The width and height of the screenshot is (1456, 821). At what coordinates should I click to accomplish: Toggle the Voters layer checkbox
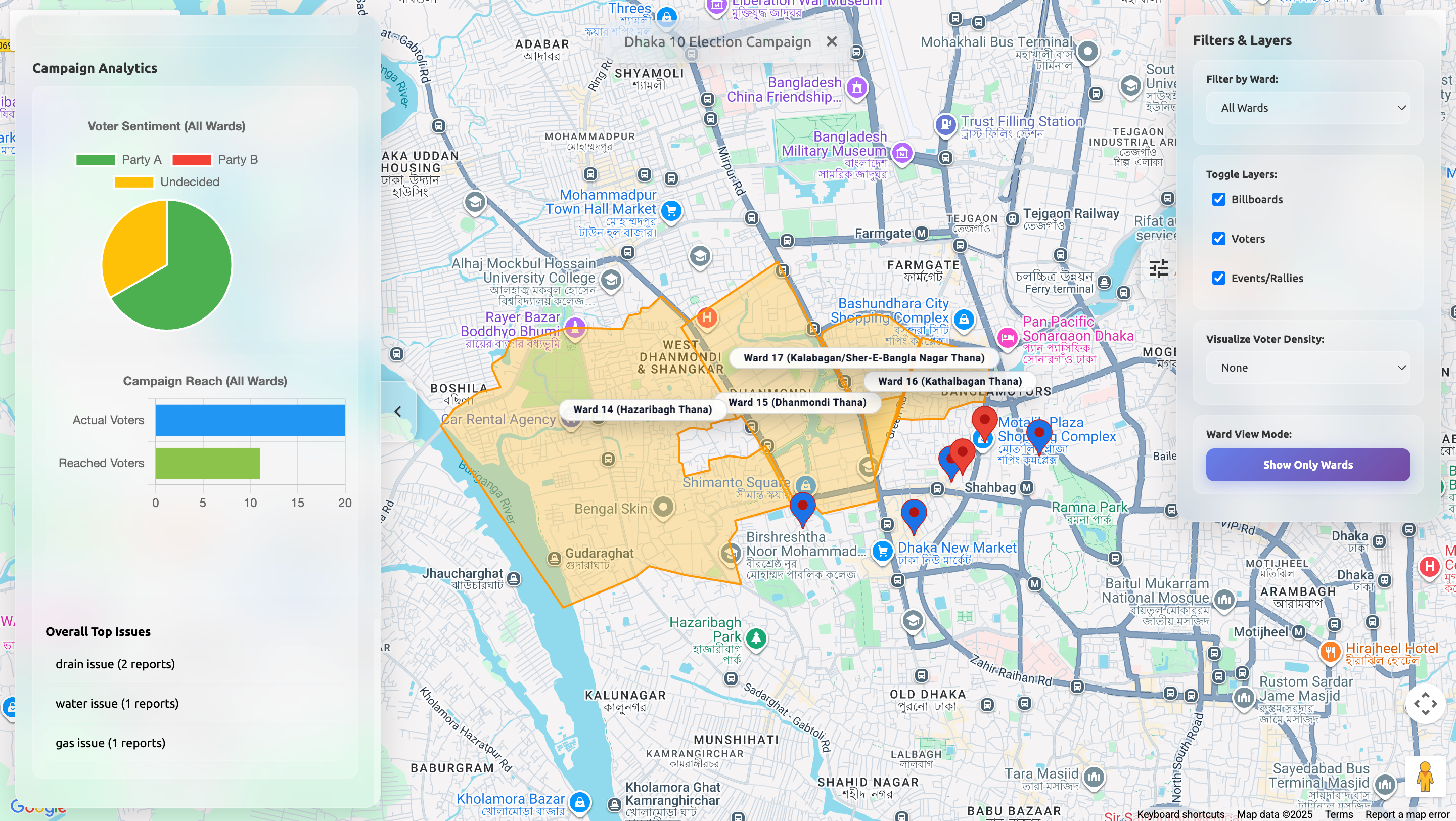1218,239
